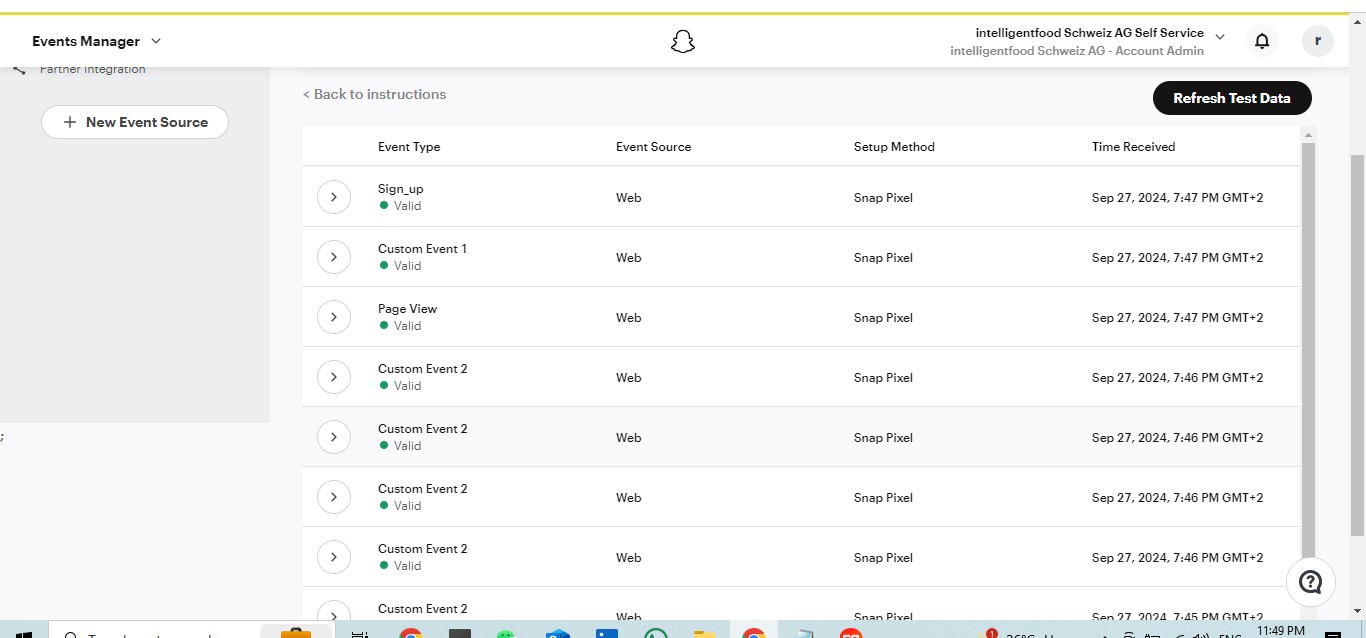Click the Valid status under Custom Event 1

400,266
